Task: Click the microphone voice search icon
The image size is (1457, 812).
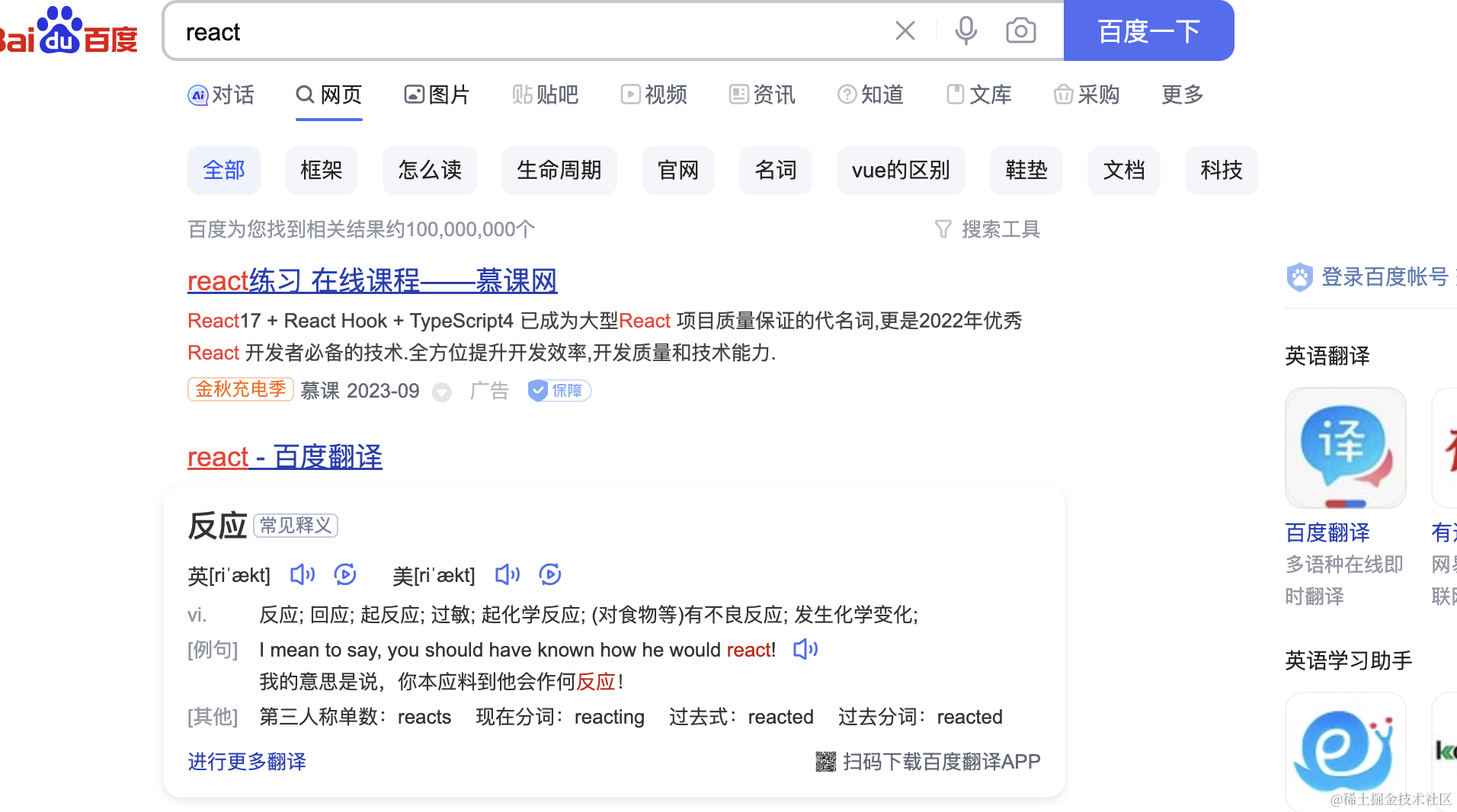Action: [x=965, y=31]
